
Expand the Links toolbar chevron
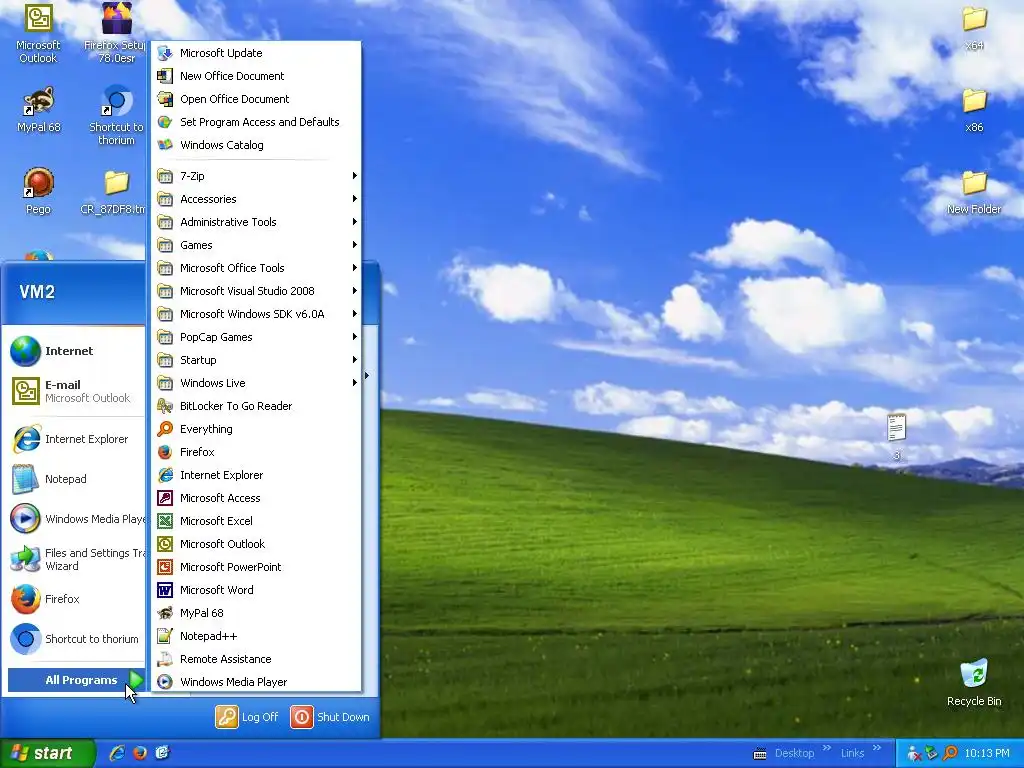pos(876,748)
